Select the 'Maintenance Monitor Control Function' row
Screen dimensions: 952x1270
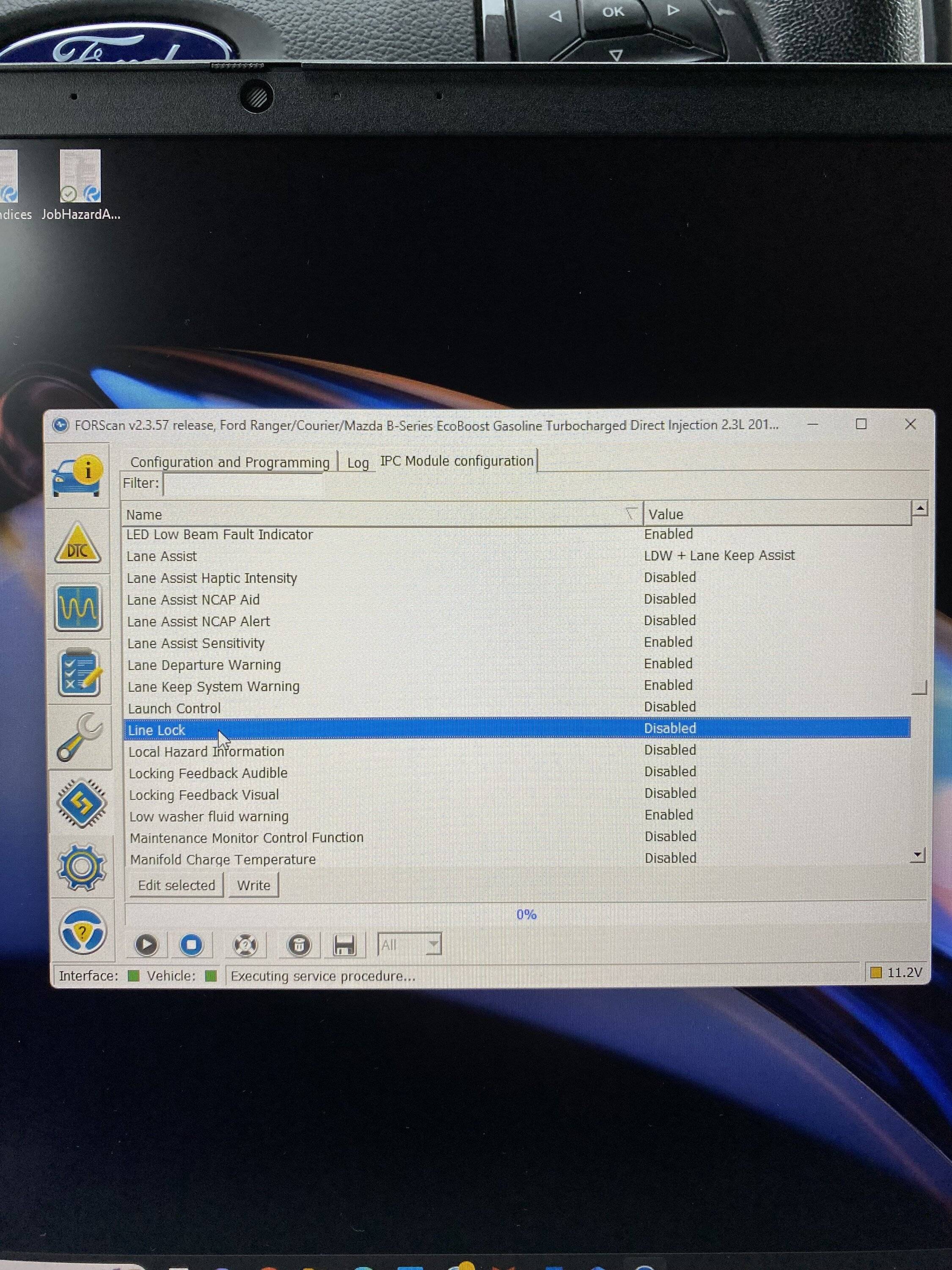[x=517, y=837]
